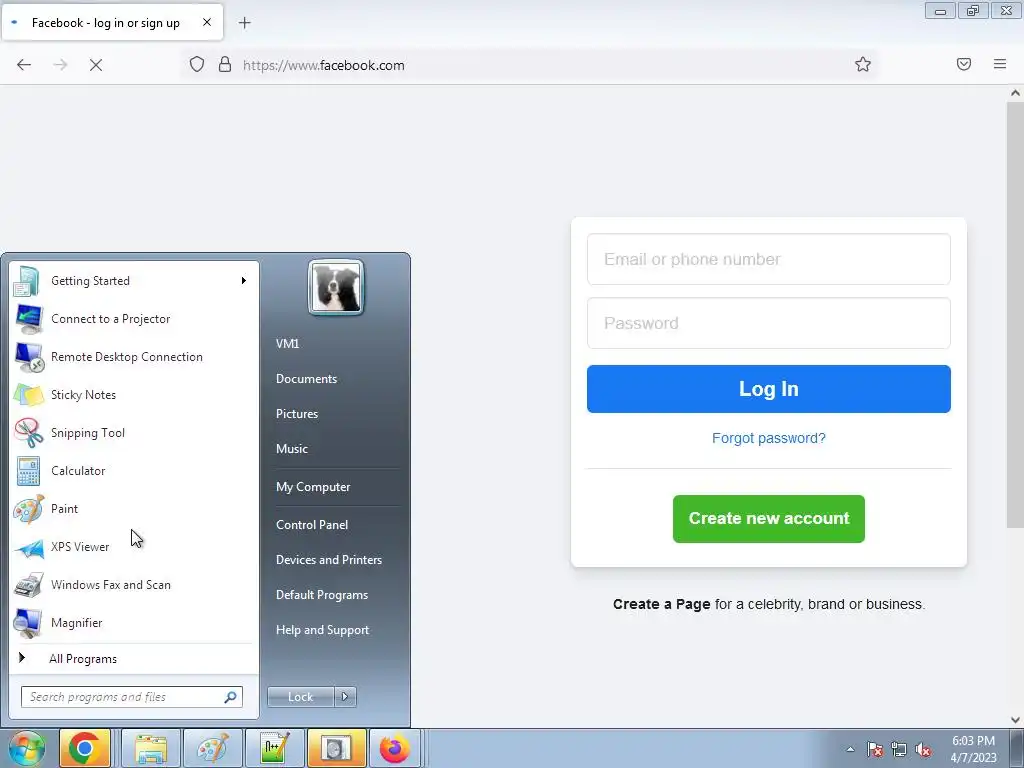Open Getting Started from Start menu
1024x768 pixels.
pos(134,281)
